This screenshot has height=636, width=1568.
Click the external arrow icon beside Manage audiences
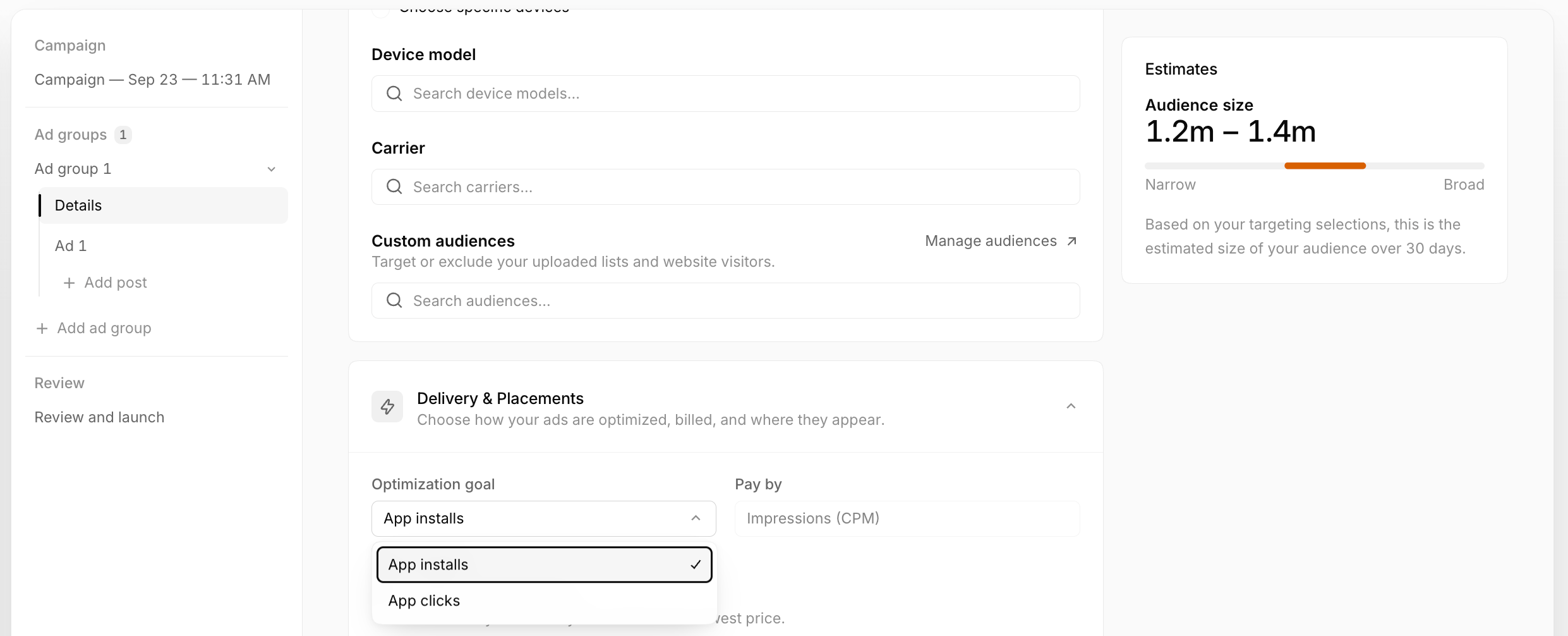[x=1071, y=241]
